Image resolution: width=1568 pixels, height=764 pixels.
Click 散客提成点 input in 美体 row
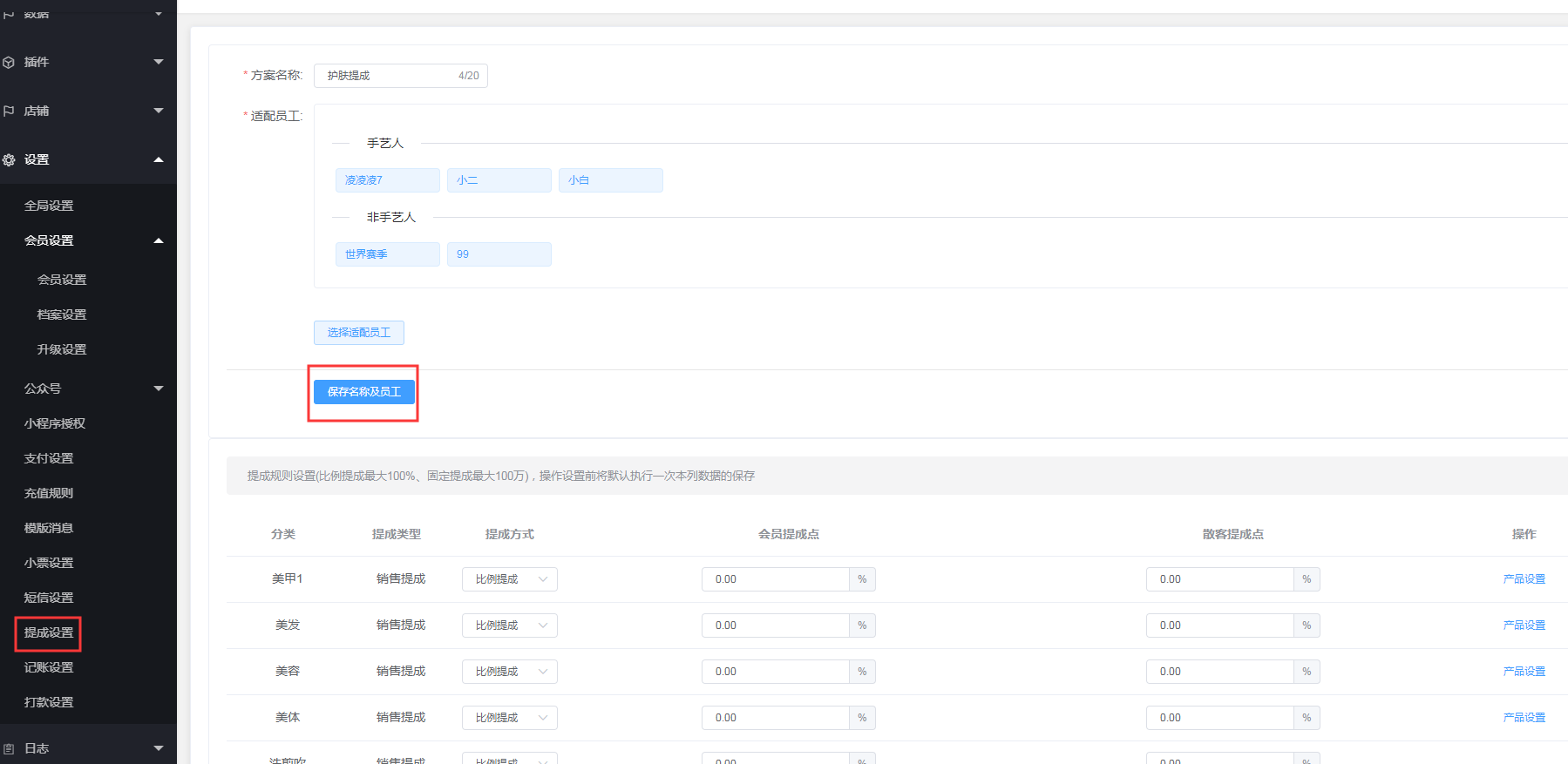tap(1220, 718)
